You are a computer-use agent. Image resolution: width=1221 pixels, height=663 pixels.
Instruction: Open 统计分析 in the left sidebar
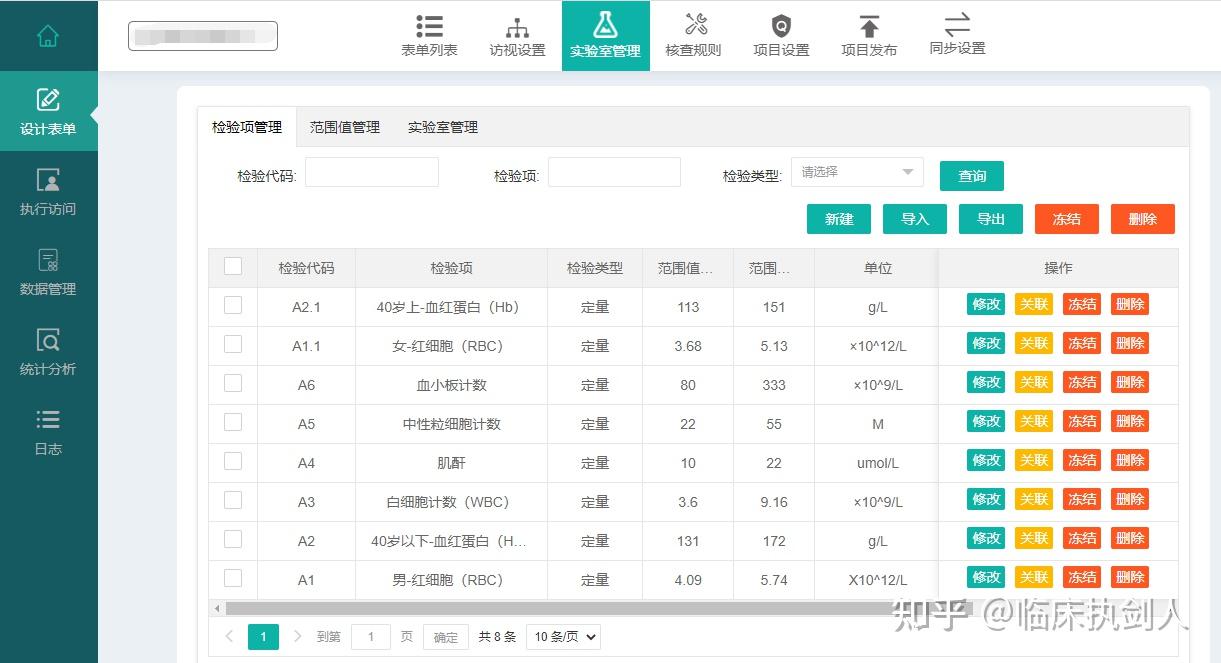(x=47, y=353)
